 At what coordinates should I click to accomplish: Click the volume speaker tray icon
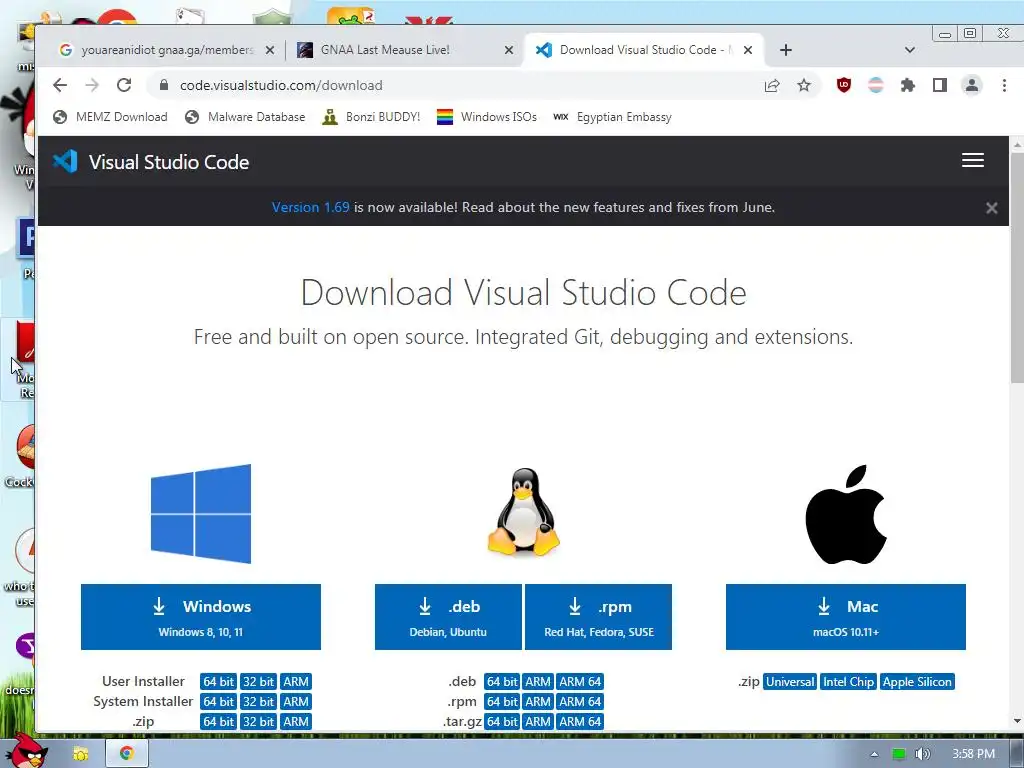(x=922, y=754)
